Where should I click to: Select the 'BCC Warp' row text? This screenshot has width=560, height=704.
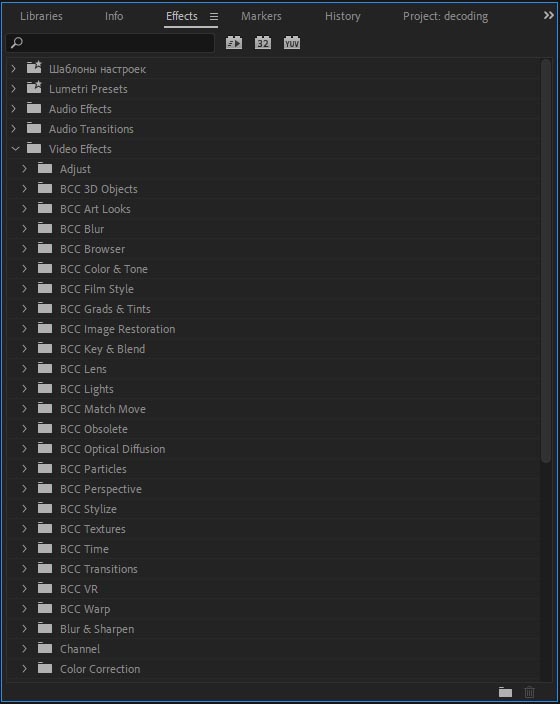85,609
